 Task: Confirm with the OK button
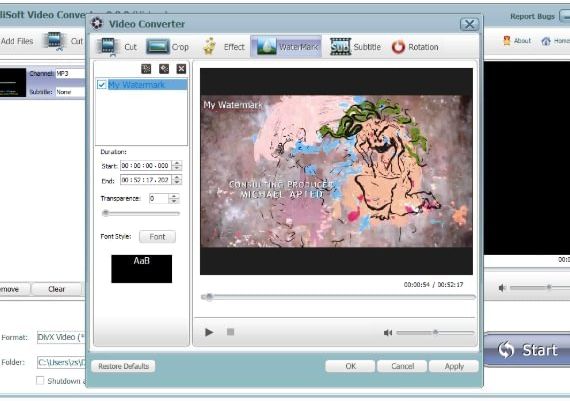click(350, 366)
